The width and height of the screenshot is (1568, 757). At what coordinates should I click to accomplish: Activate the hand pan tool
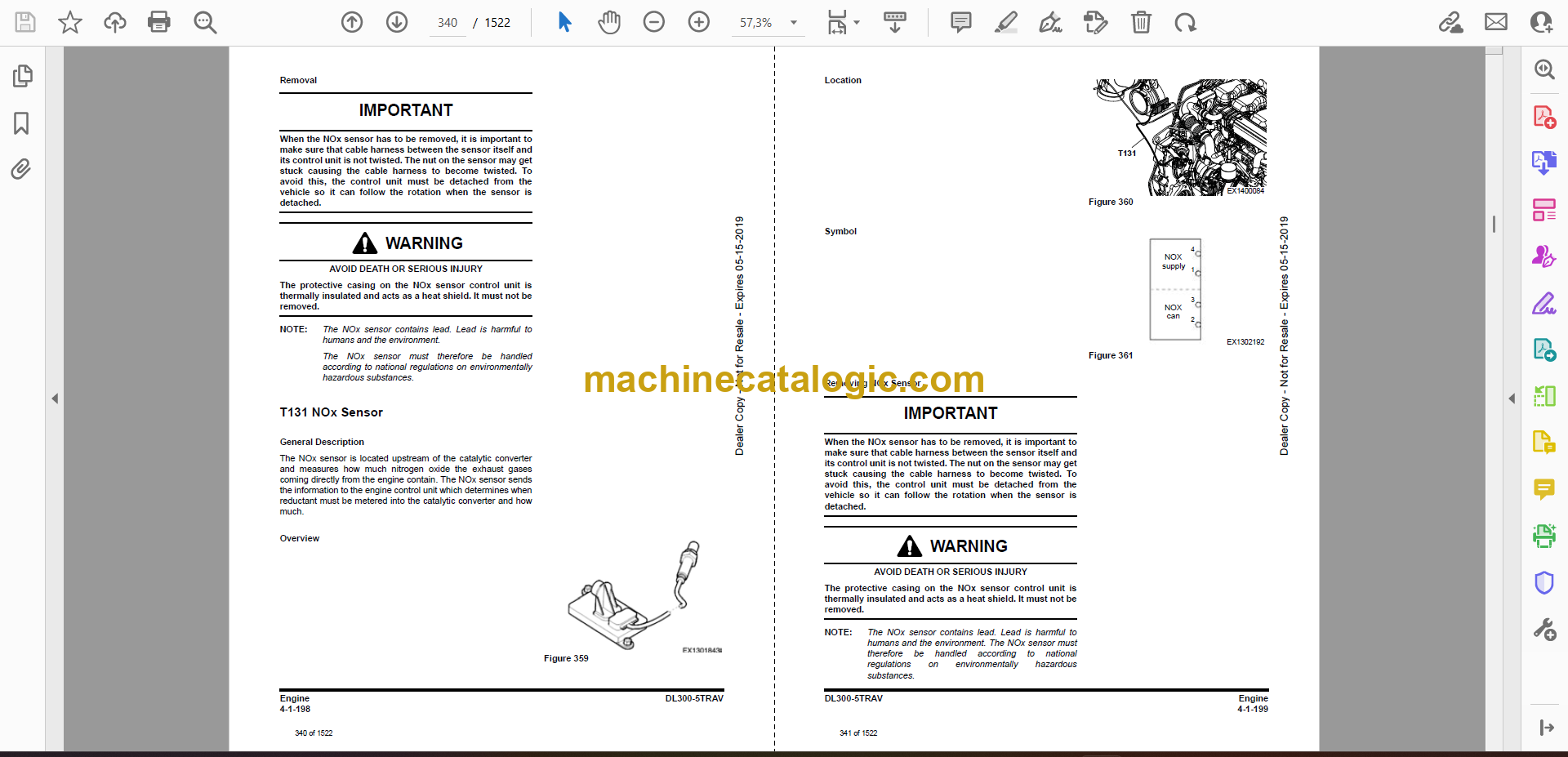tap(609, 22)
